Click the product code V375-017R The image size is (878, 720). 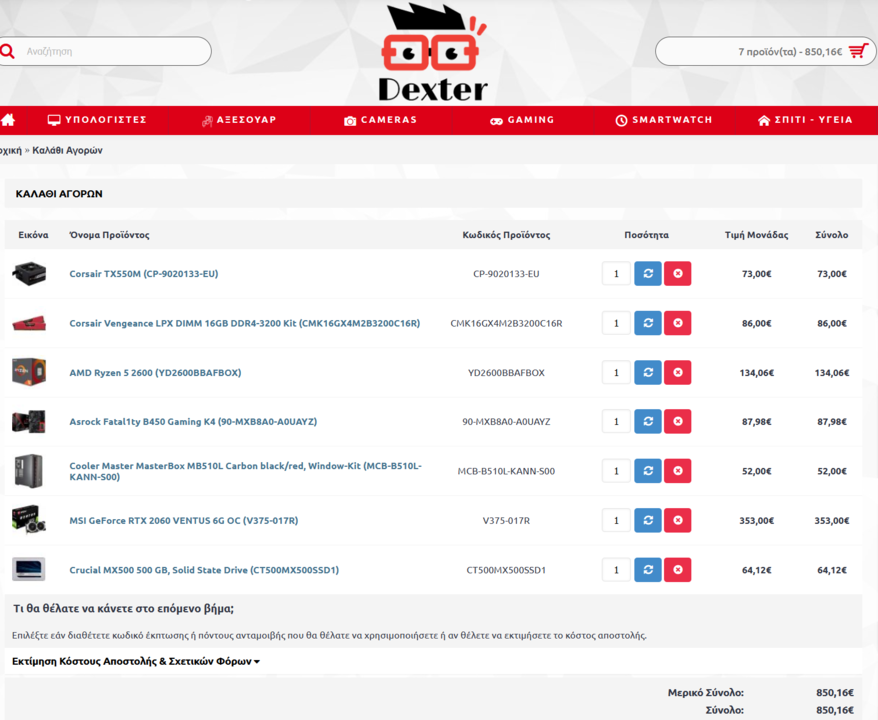coord(506,520)
